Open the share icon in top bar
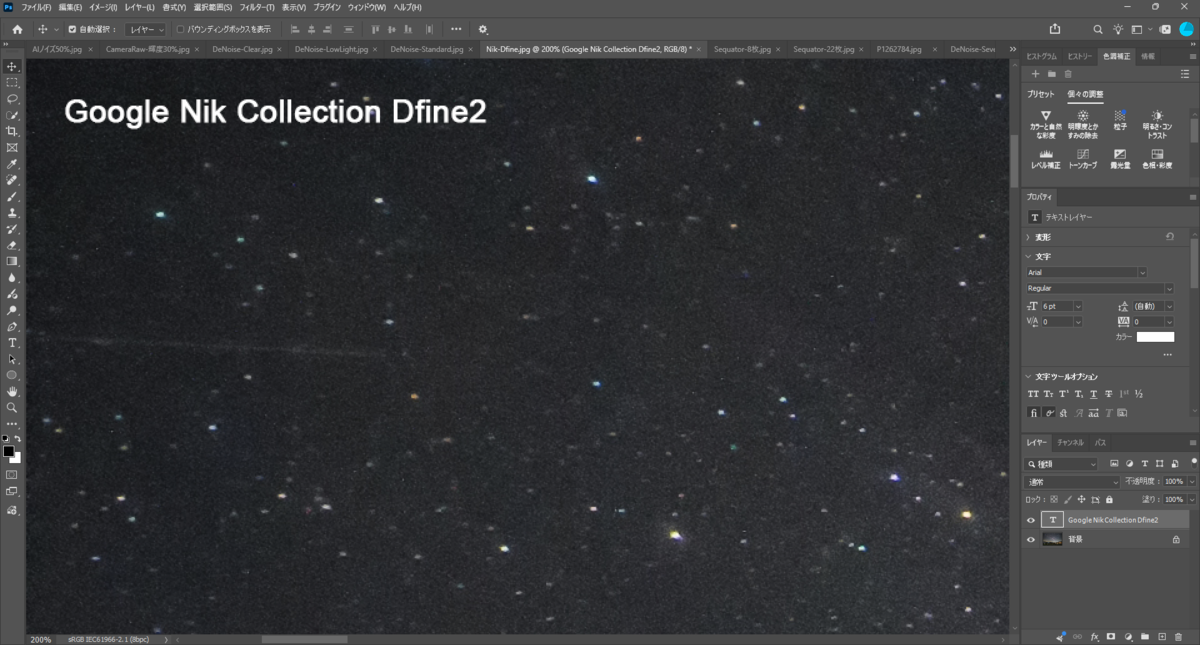 coord(1055,30)
